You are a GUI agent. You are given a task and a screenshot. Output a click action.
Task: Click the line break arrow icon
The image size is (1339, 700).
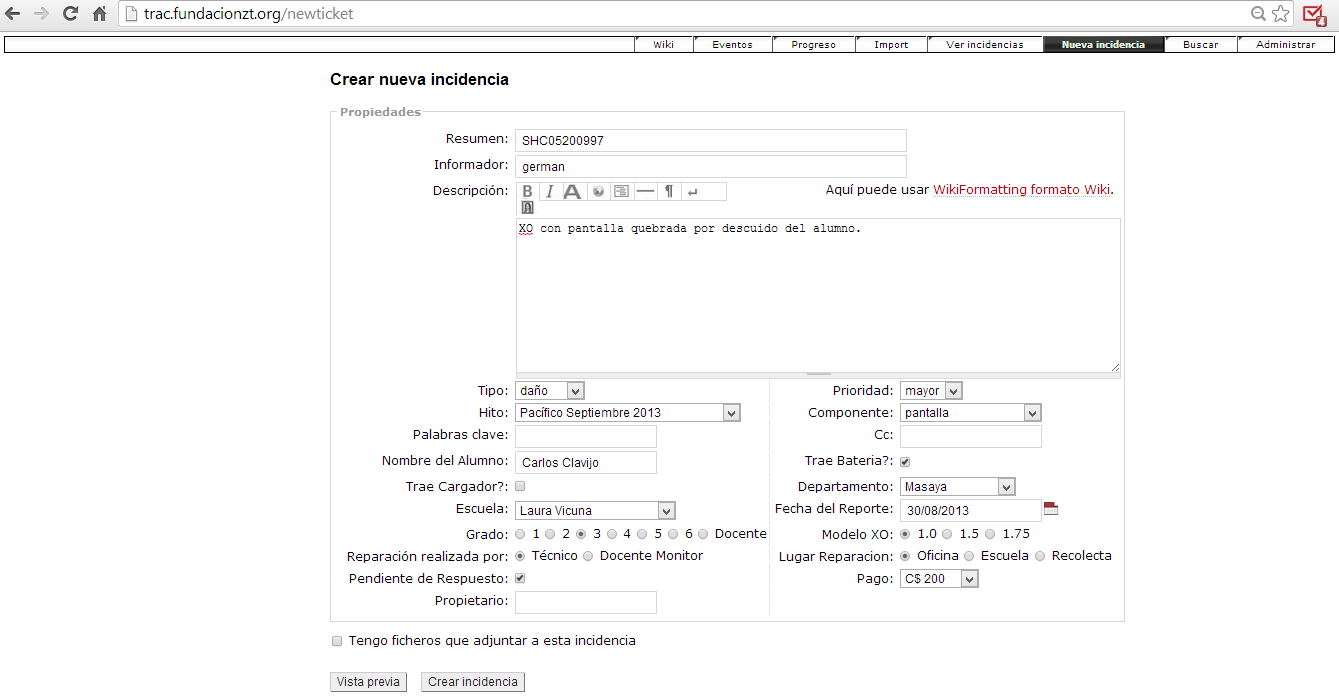692,191
